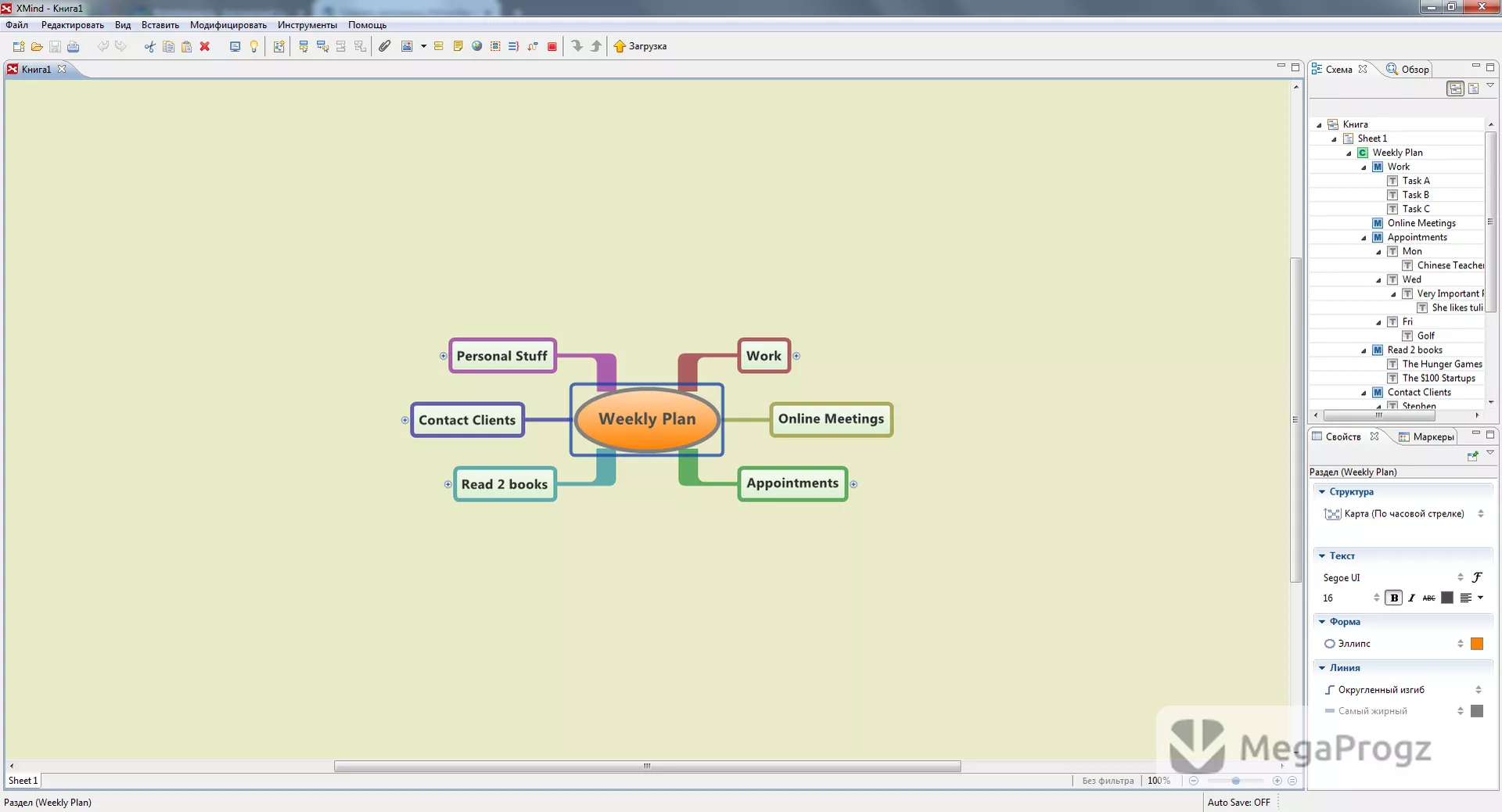Open the dark text color swatch

tap(1447, 598)
